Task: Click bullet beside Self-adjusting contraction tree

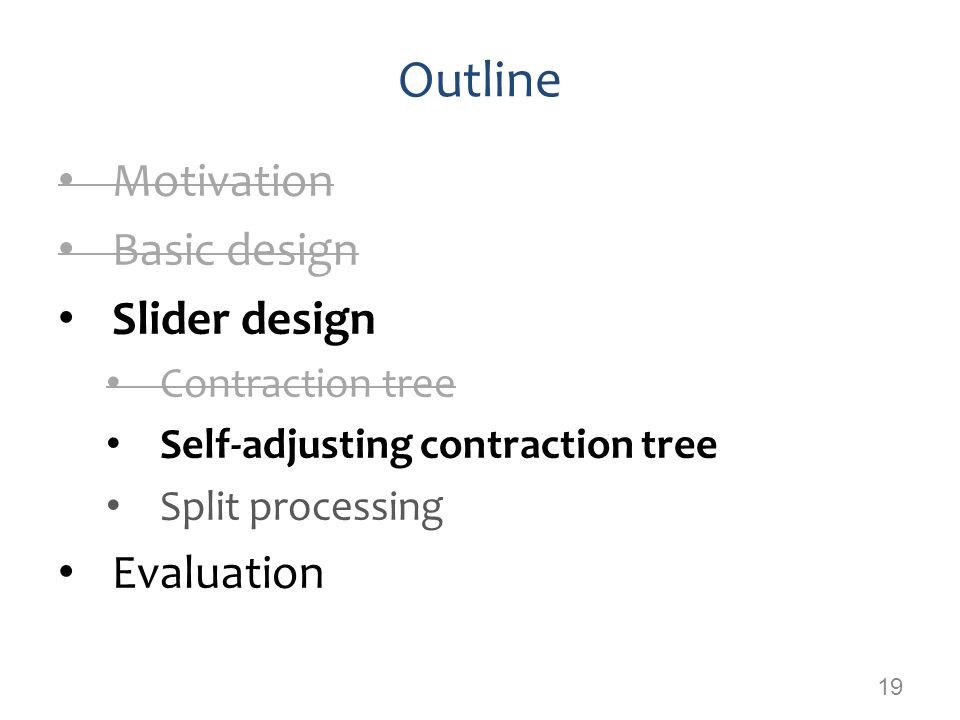Action: (113, 443)
